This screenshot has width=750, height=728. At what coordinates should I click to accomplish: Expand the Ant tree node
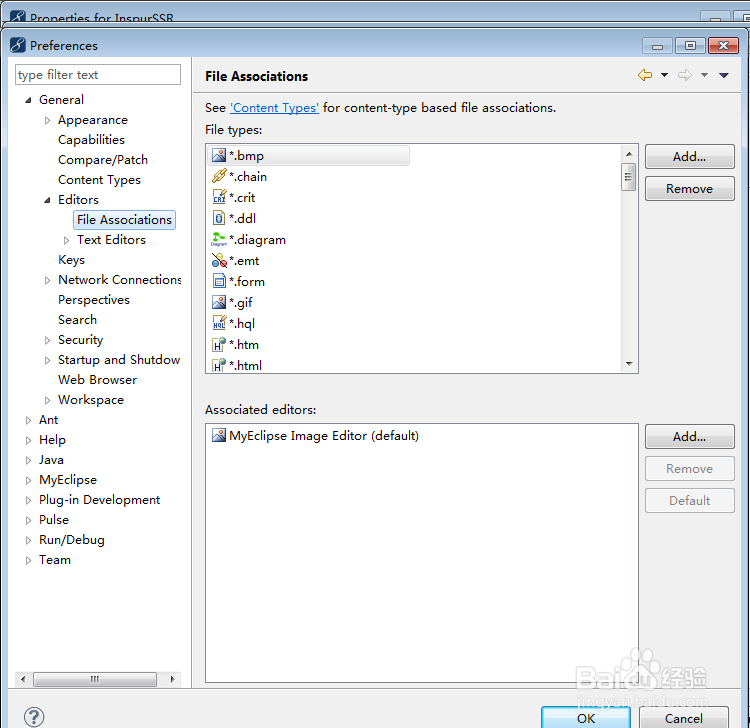28,420
